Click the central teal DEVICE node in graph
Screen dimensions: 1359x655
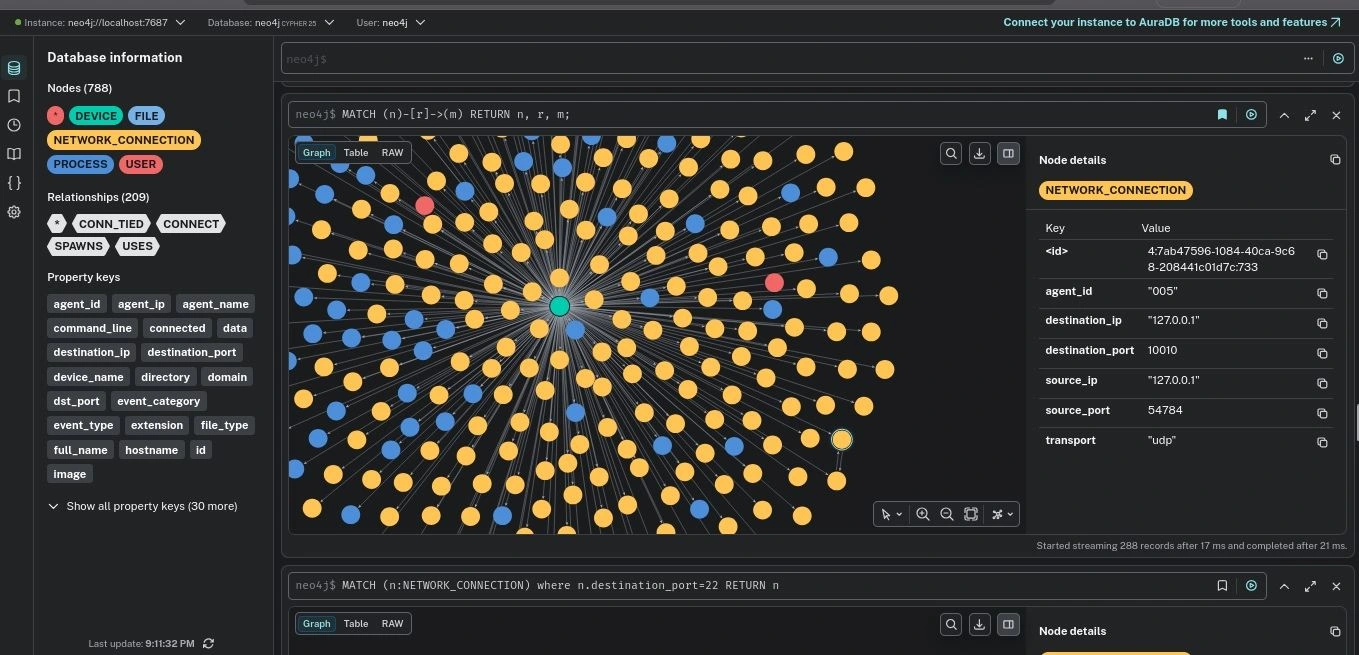tap(560, 306)
